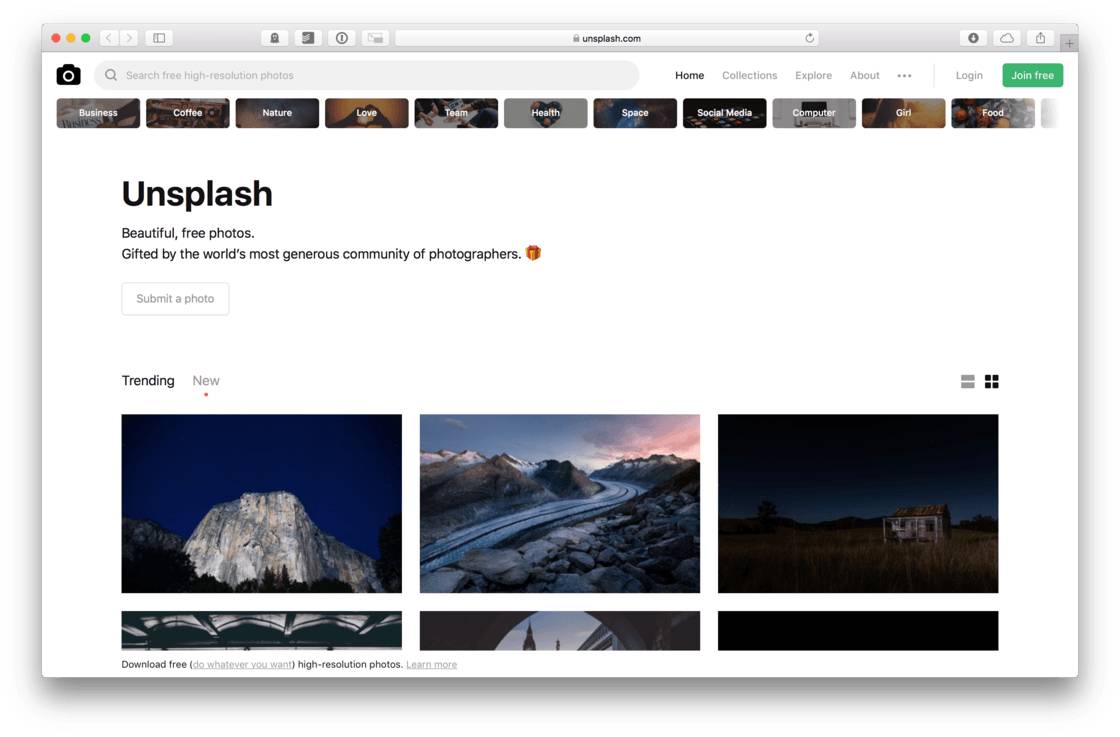Click the notes-style square extension icon beside the ghost
This screenshot has width=1120, height=737.
[x=308, y=38]
